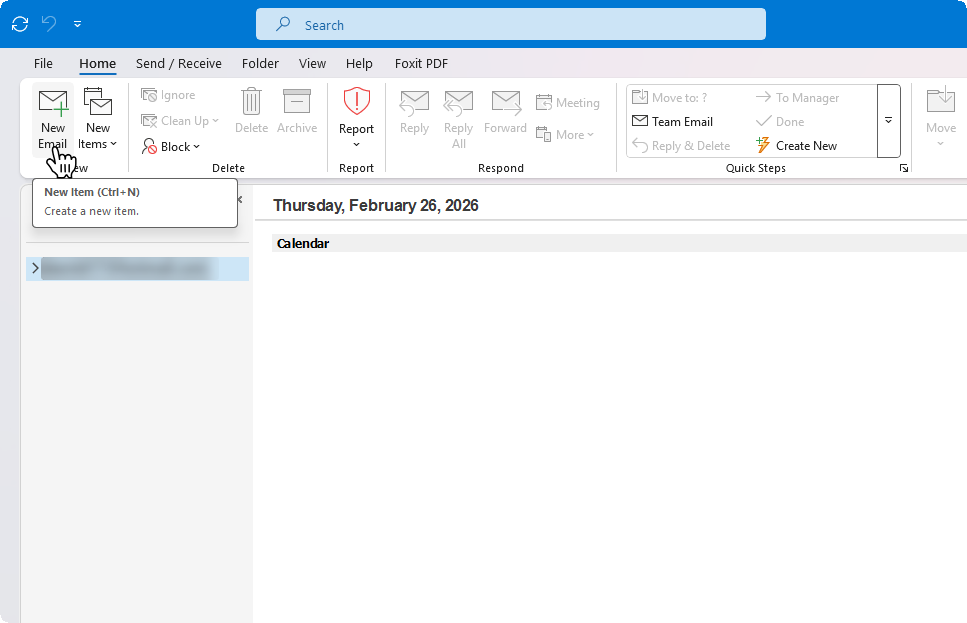The image size is (967, 623).
Task: Select the To Manager quick step
Action: pyautogui.click(x=797, y=97)
